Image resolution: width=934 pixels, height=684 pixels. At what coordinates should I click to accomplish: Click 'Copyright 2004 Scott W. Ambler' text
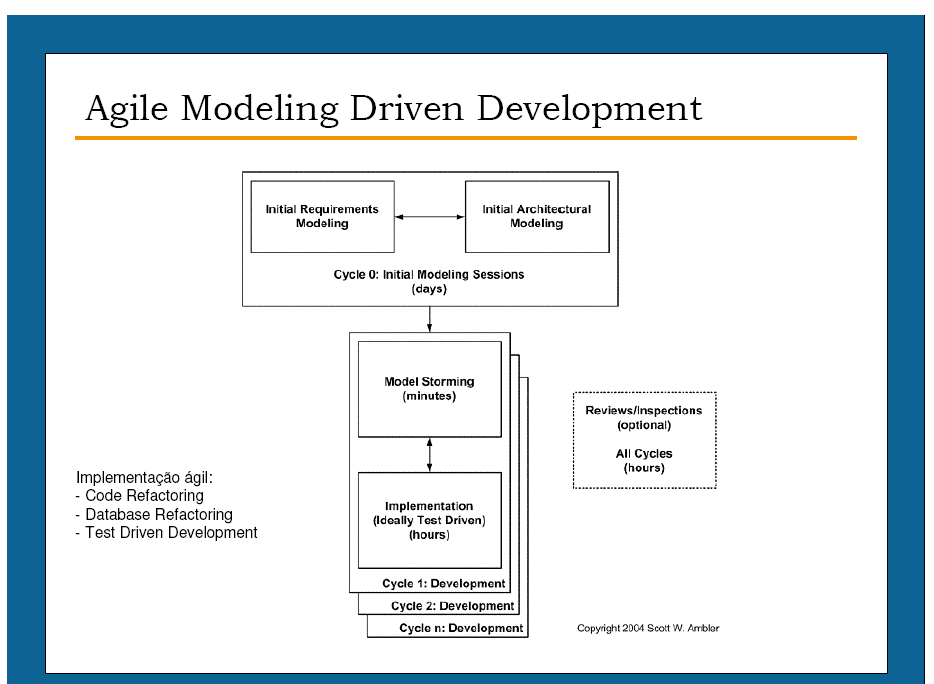pyautogui.click(x=648, y=628)
